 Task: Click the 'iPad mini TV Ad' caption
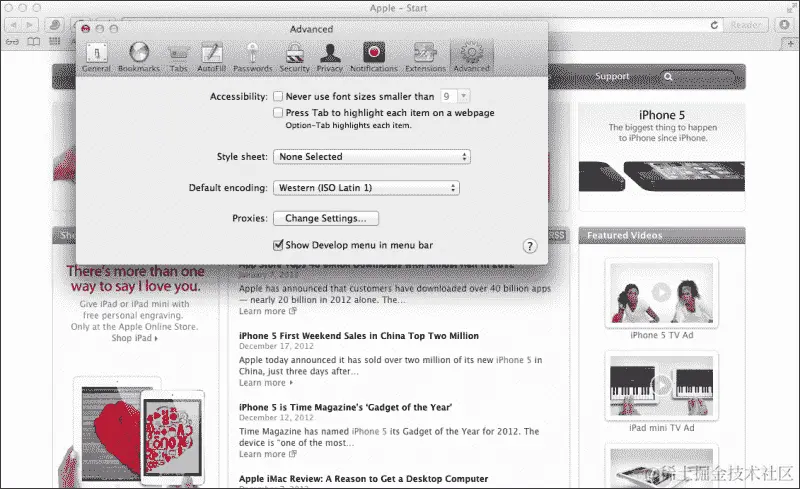(x=661, y=428)
